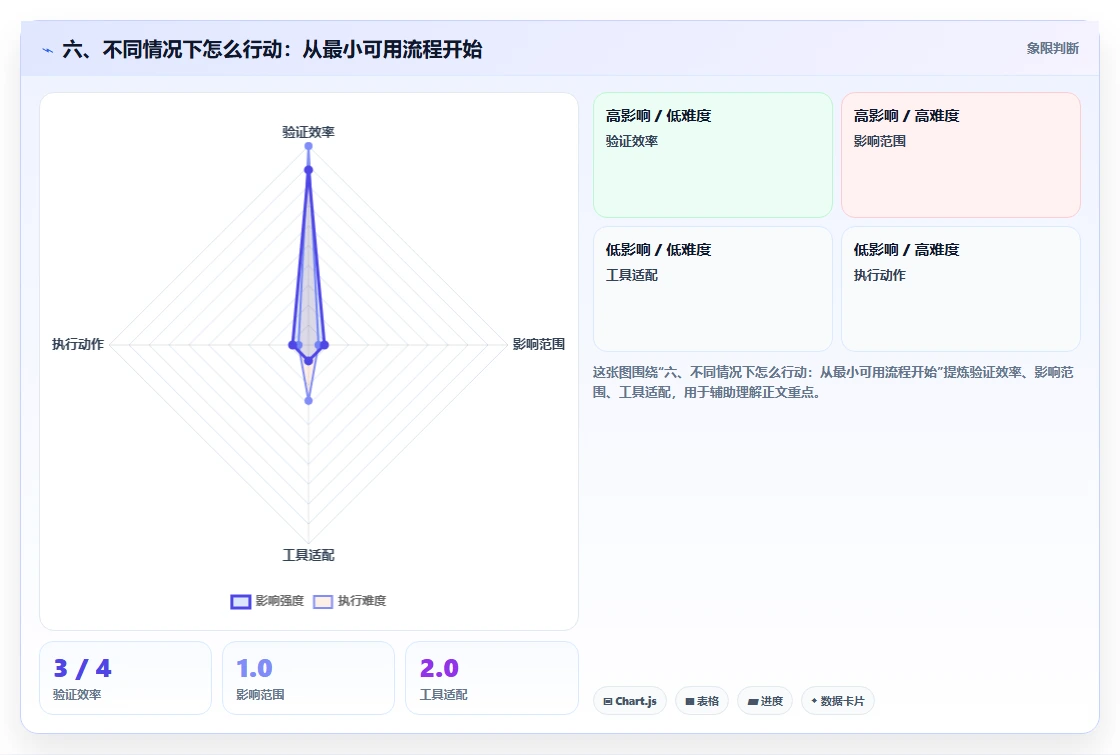Select the 高影响 / 低难度 quadrant card

[x=713, y=155]
